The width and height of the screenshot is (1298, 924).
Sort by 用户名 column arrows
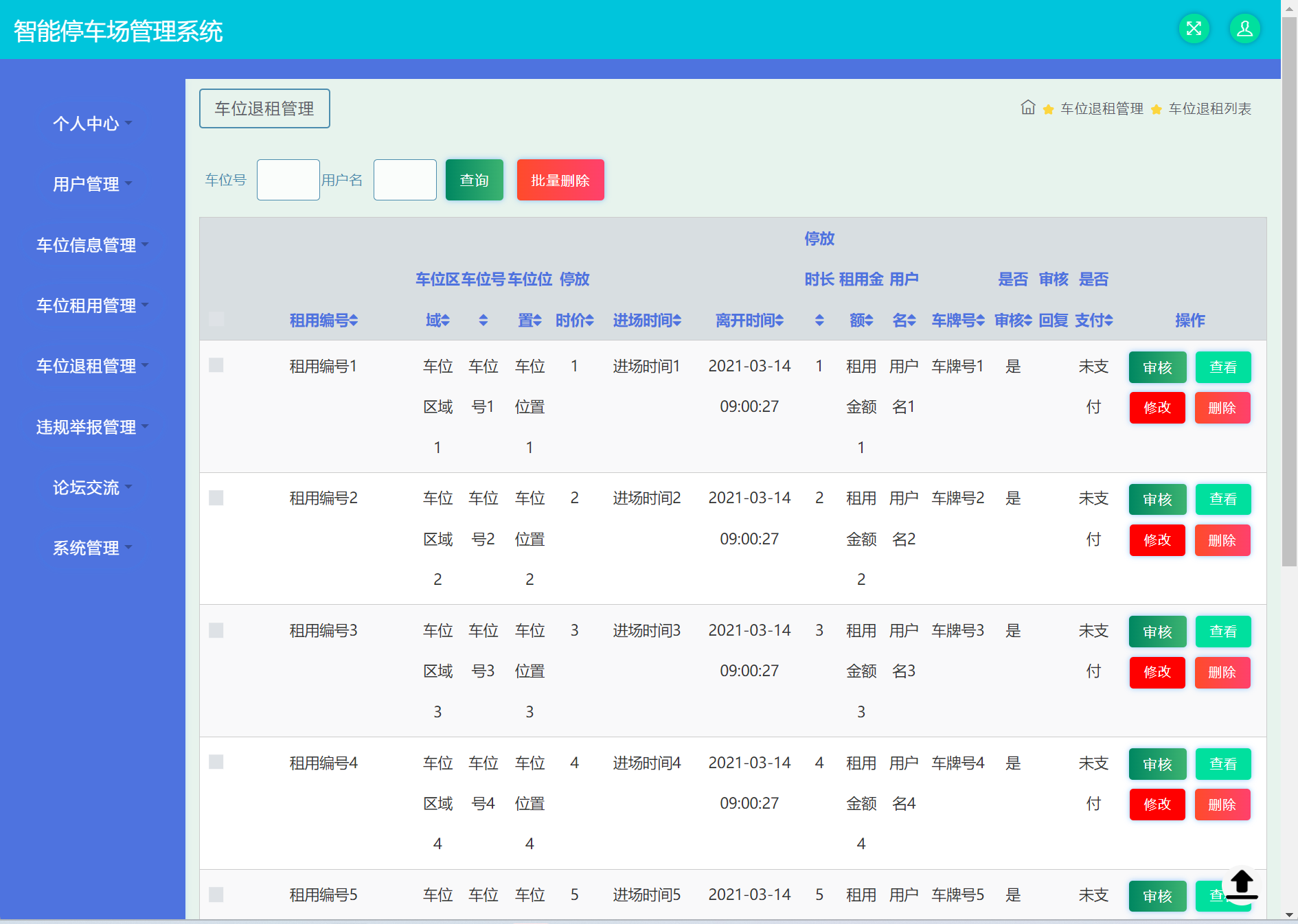(911, 320)
